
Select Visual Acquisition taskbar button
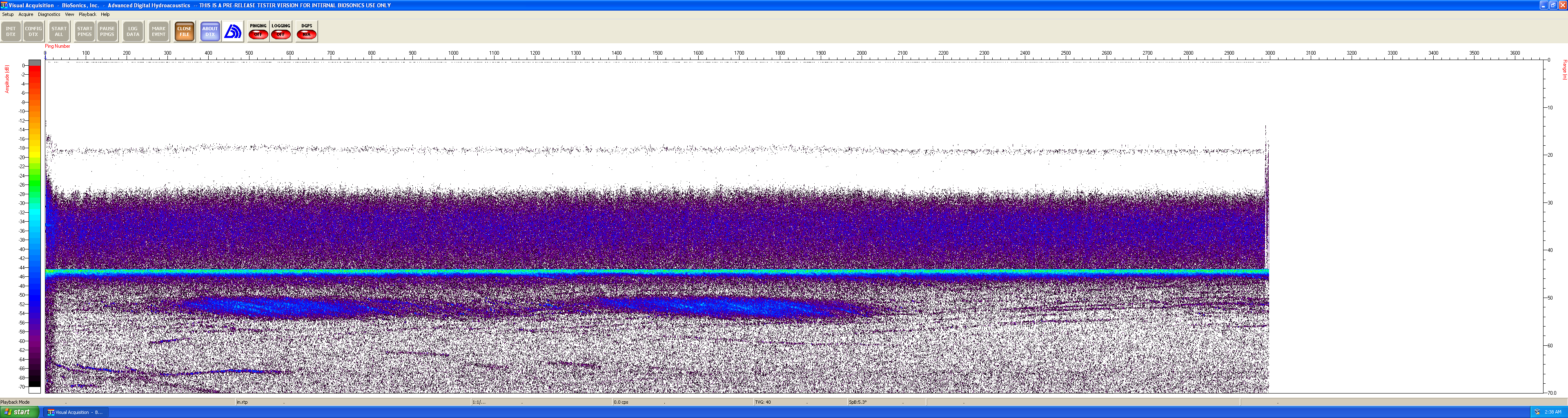[x=76, y=413]
